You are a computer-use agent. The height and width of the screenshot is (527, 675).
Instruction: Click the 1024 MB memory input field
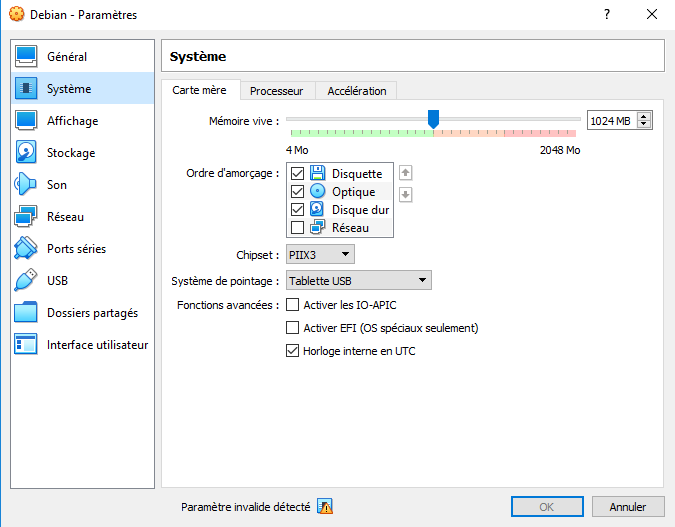tap(612, 121)
